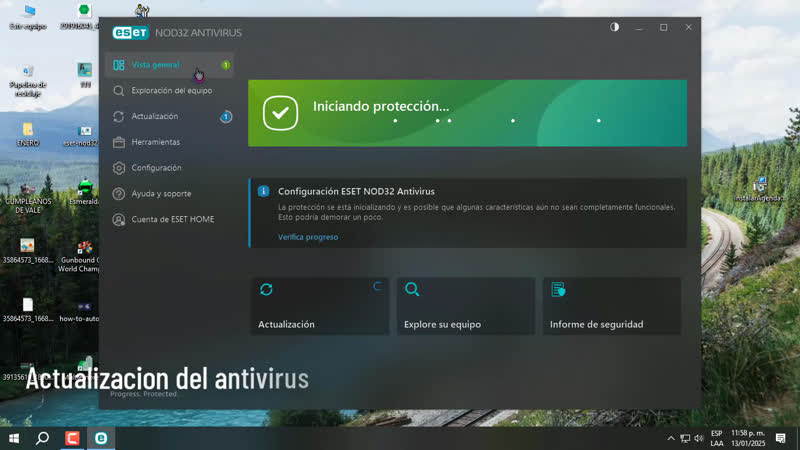This screenshot has width=800, height=450.
Task: Open the Explore su equipo tile
Action: point(466,306)
